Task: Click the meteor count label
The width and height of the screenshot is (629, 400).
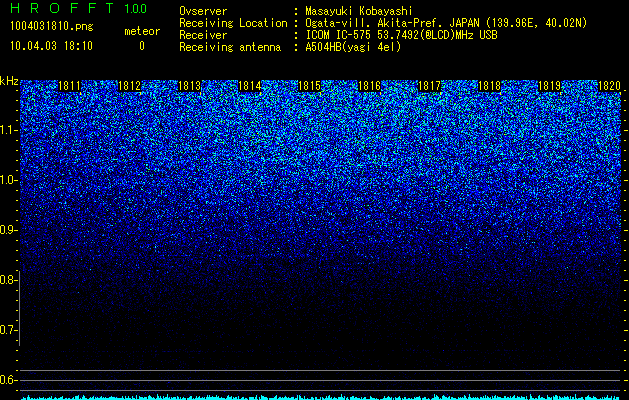Action: (142, 31)
